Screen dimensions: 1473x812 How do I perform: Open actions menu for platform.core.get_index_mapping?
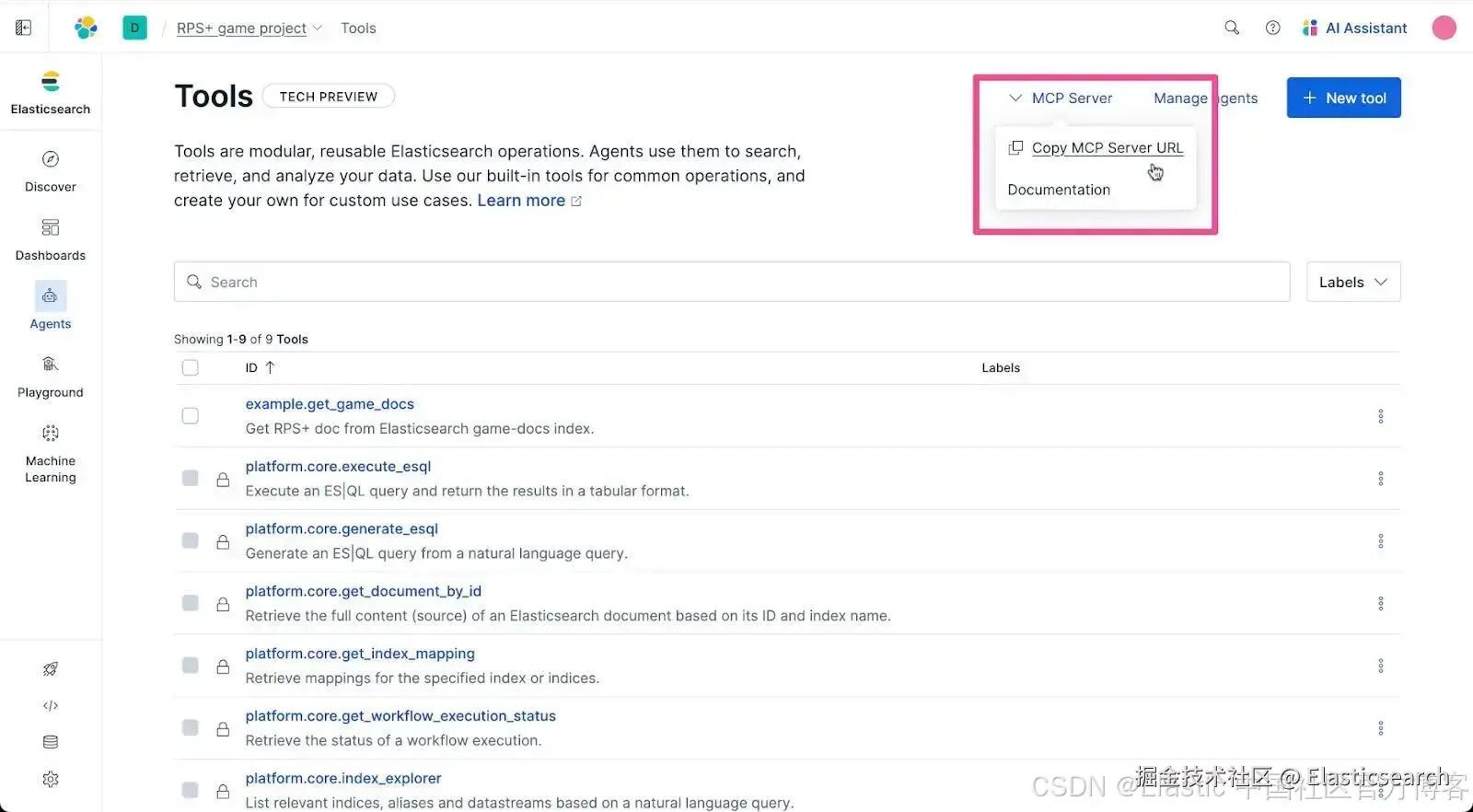[x=1381, y=666]
